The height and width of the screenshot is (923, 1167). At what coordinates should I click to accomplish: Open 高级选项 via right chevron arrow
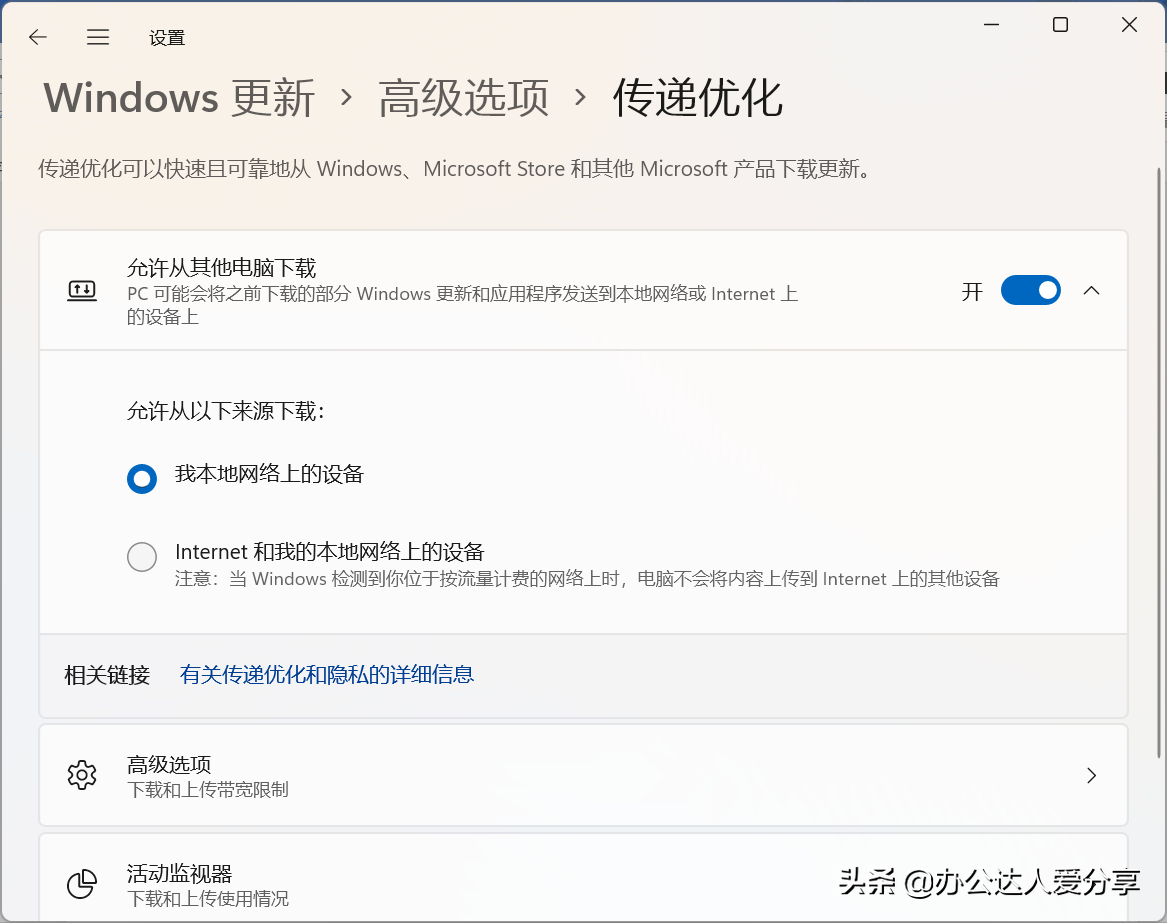(x=1091, y=776)
